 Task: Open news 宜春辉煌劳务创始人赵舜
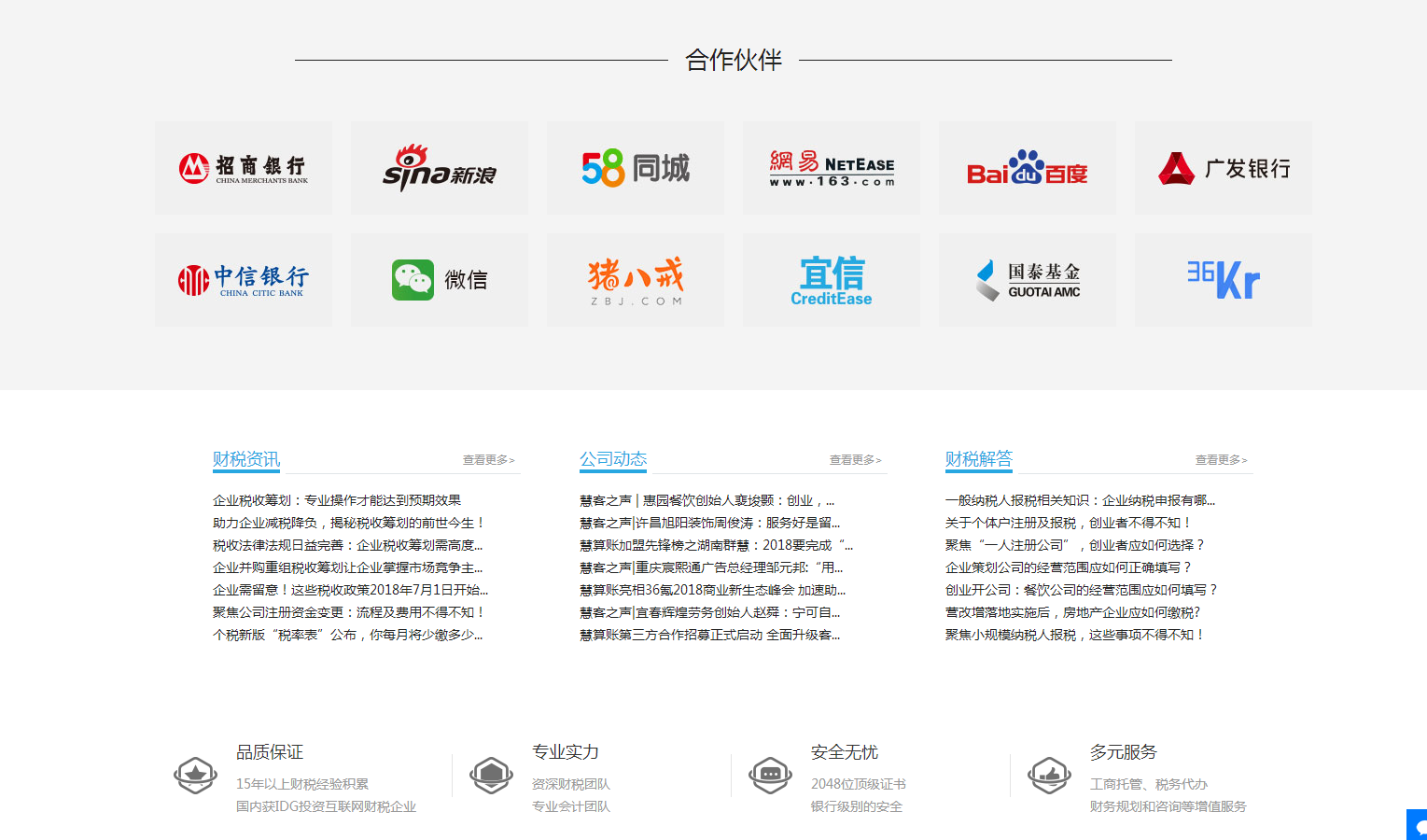pyautogui.click(x=710, y=612)
